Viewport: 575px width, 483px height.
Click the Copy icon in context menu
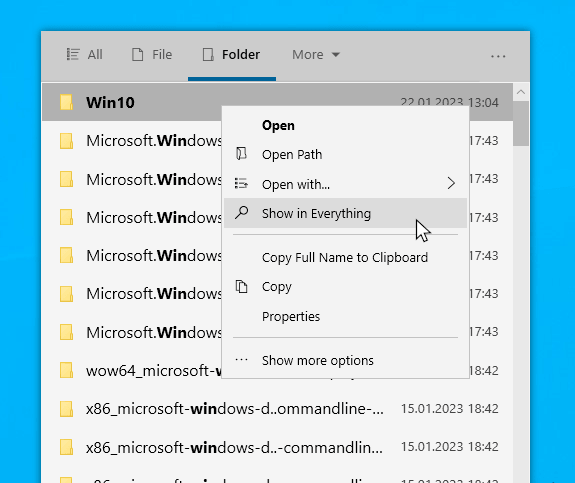[x=241, y=286]
